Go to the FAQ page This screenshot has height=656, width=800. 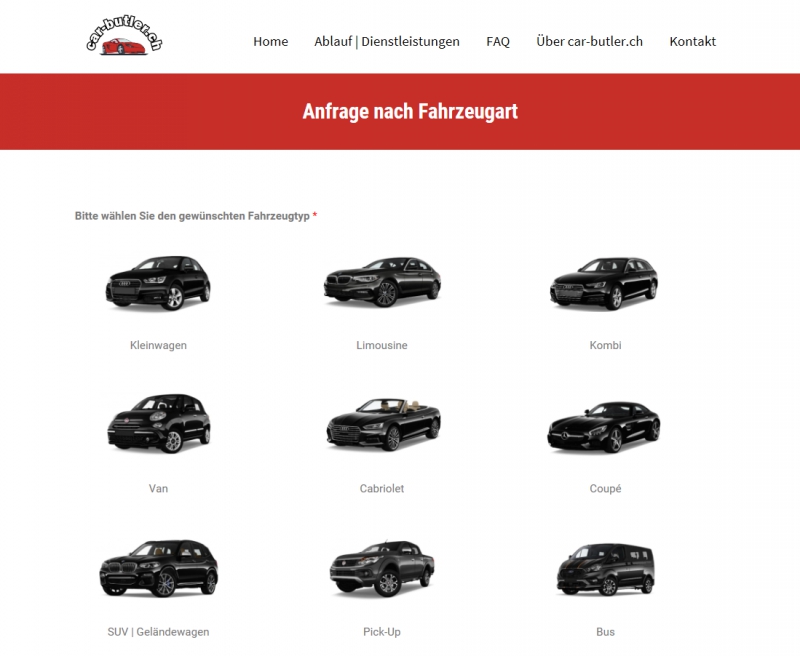point(498,41)
